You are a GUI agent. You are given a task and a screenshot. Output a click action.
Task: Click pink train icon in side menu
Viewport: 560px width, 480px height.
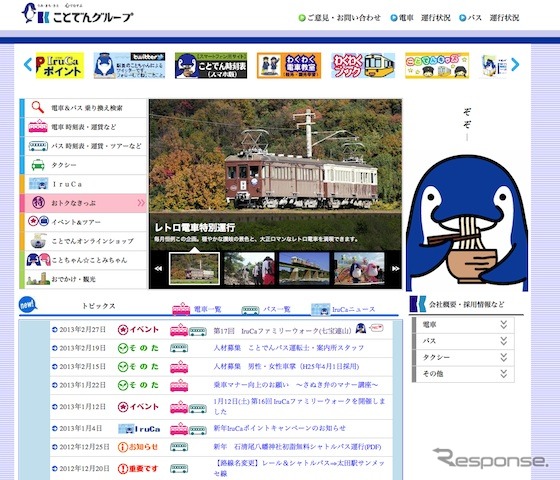tap(38, 126)
